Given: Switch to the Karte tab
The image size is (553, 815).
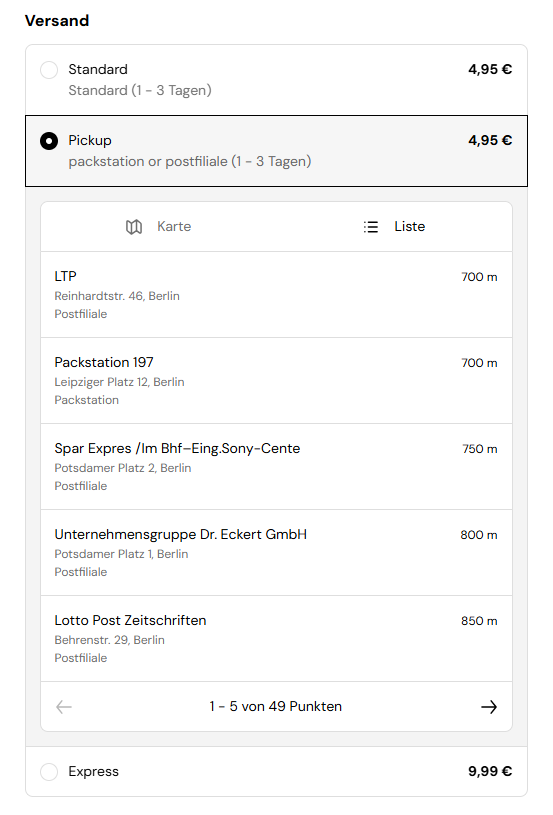Looking at the screenshot, I should click(x=159, y=227).
